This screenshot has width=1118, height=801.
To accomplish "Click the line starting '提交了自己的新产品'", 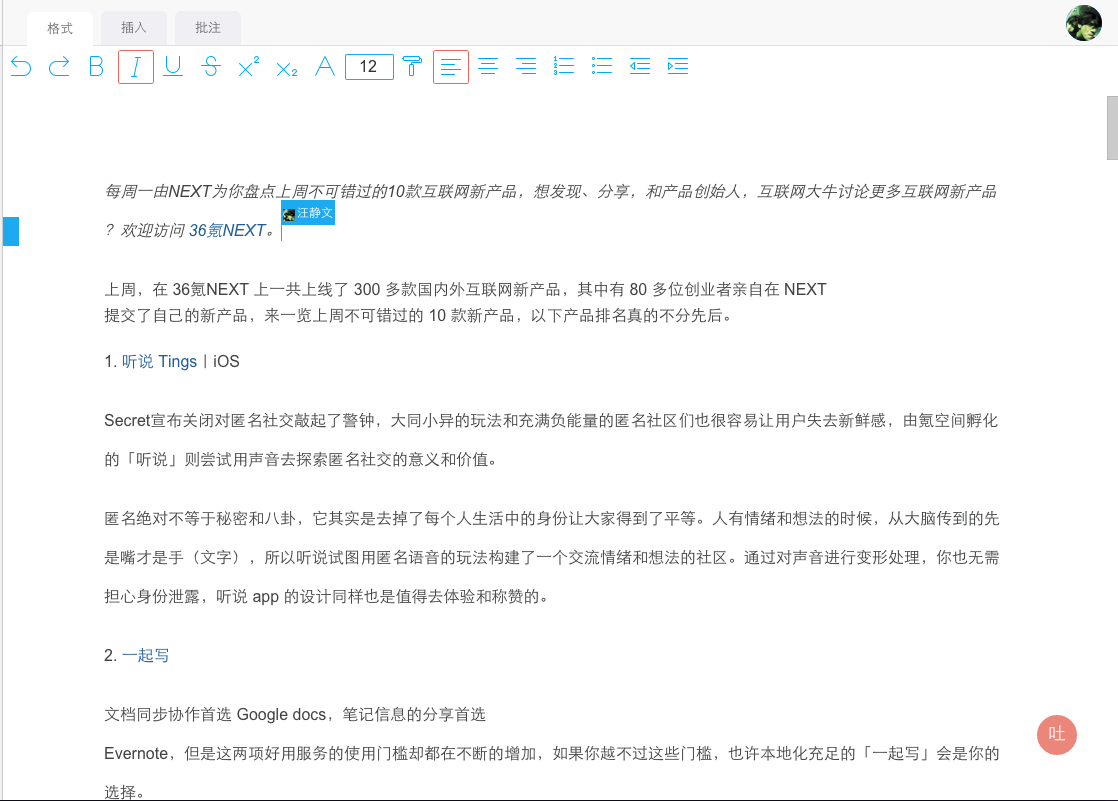I will coord(419,315).
